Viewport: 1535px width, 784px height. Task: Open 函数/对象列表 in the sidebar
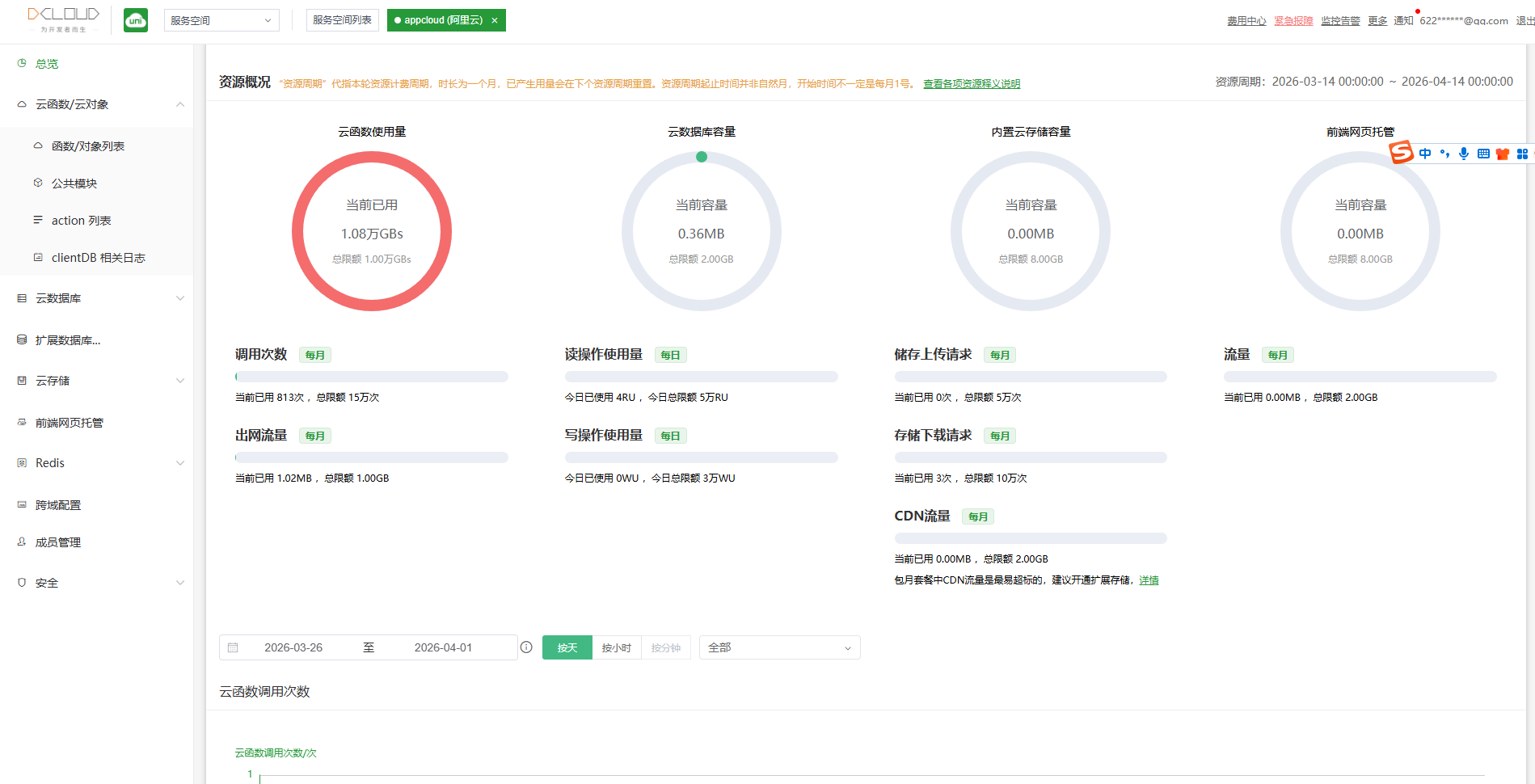(x=88, y=146)
